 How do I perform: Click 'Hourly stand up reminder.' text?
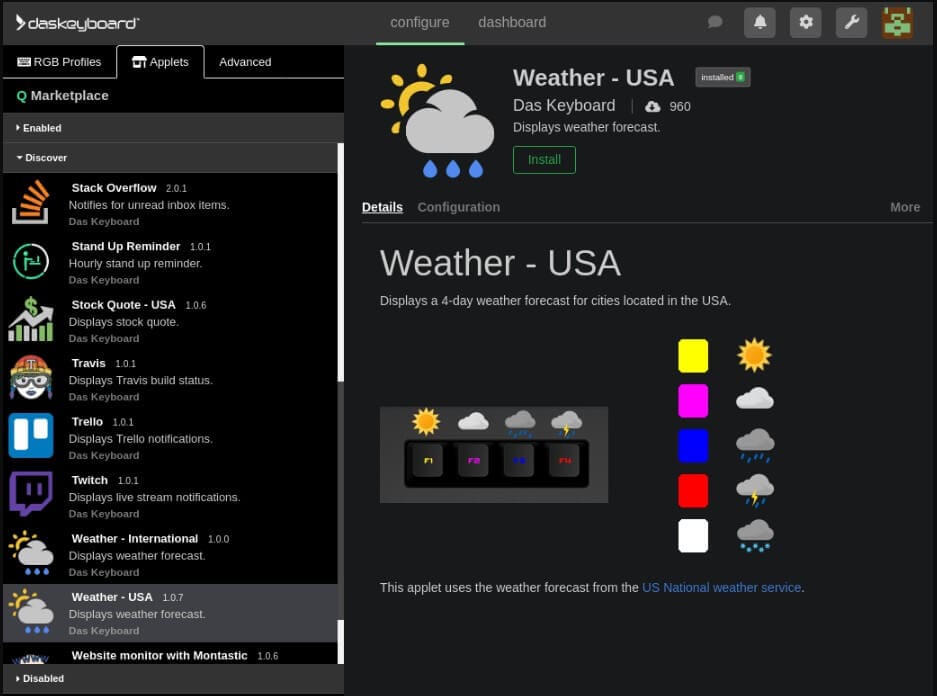pos(135,263)
